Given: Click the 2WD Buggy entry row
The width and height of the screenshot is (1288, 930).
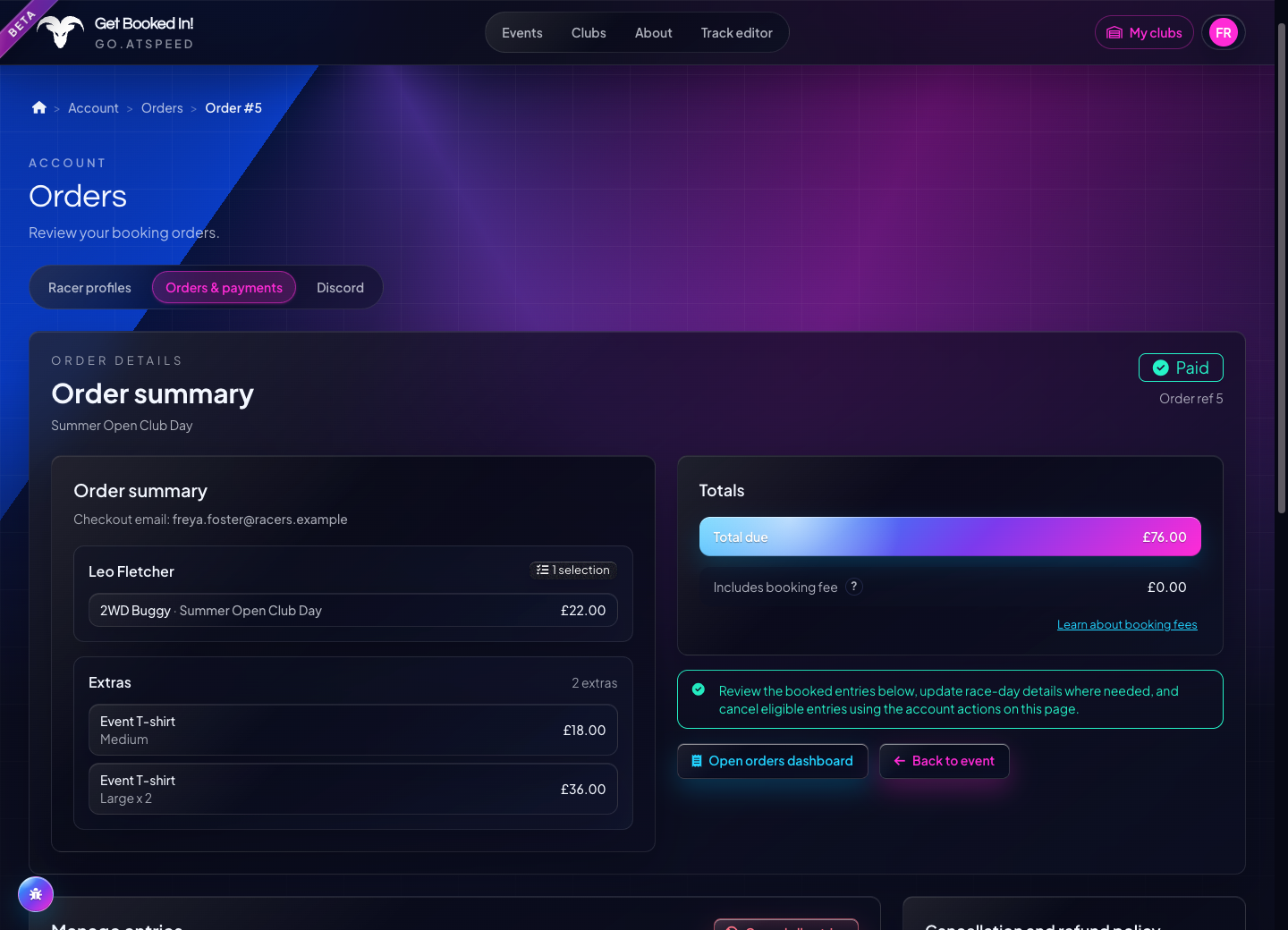Looking at the screenshot, I should click(x=353, y=610).
